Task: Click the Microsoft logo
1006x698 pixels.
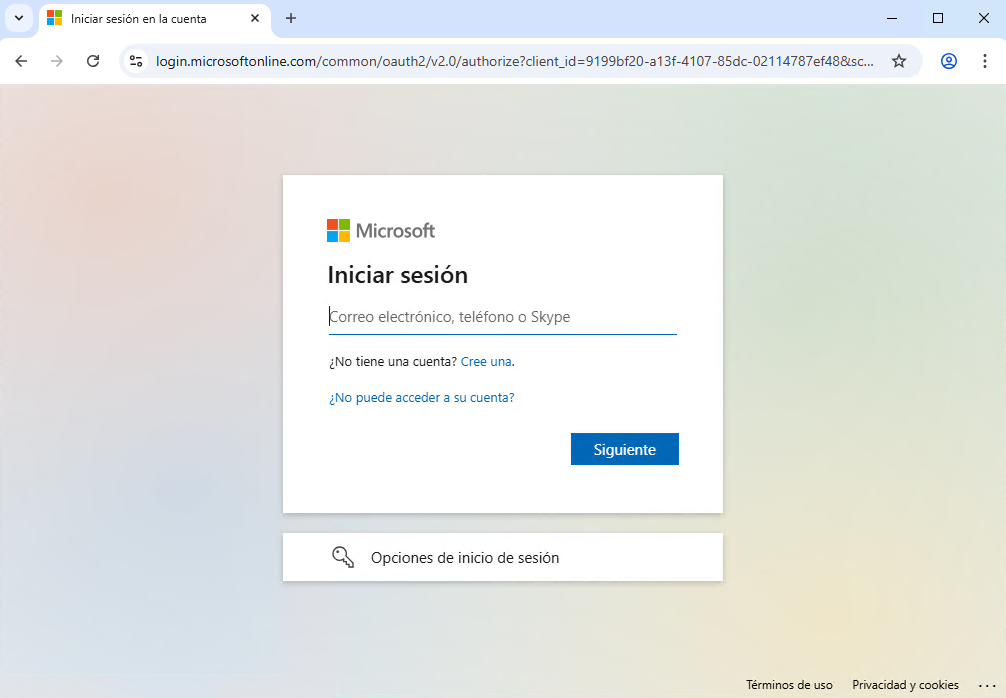Action: [x=380, y=230]
